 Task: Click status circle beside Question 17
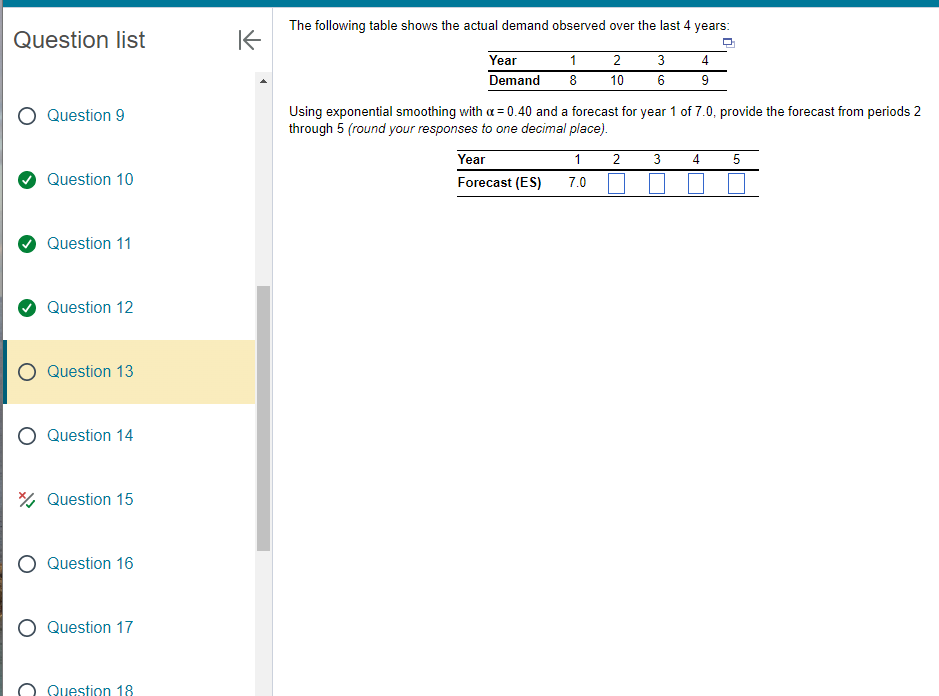point(27,628)
